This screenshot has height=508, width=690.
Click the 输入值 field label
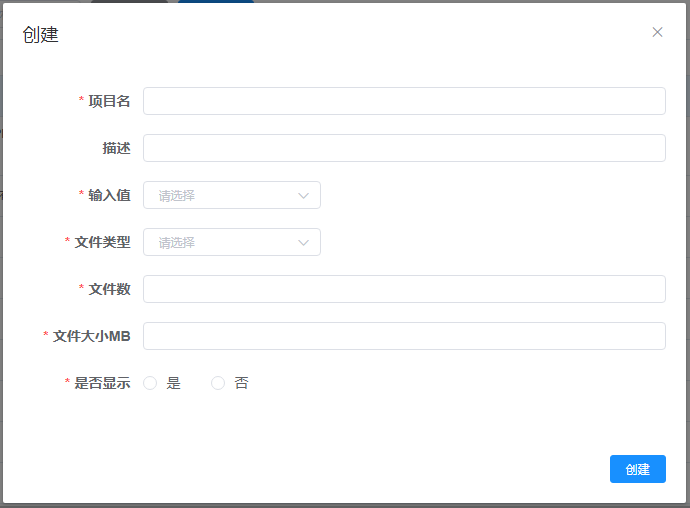tap(109, 195)
